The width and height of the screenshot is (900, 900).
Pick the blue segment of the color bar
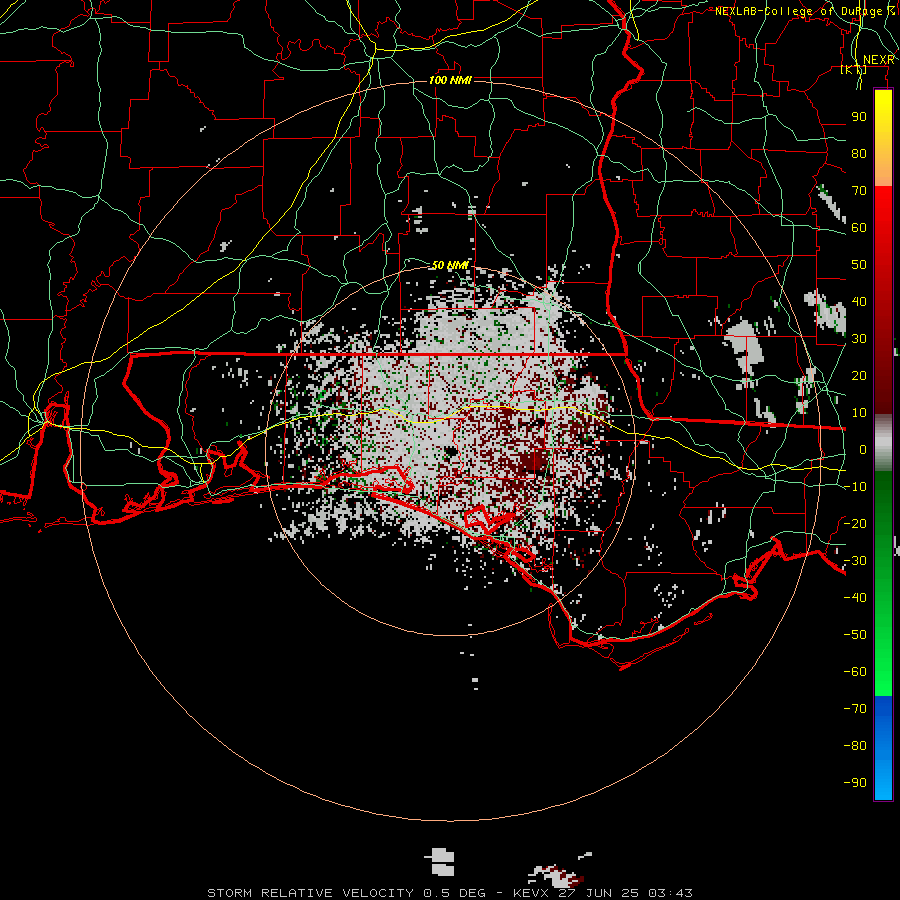(x=883, y=748)
